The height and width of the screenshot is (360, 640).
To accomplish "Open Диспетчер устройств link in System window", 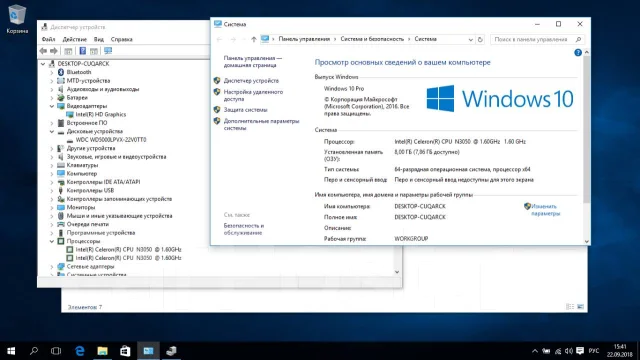I will click(x=251, y=81).
